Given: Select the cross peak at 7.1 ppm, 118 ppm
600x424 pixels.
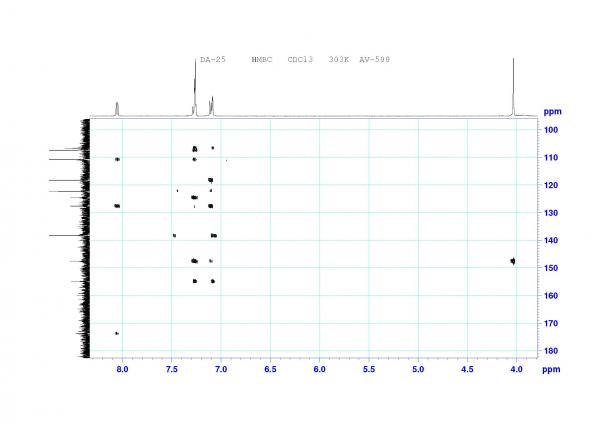Looking at the screenshot, I should [x=210, y=180].
